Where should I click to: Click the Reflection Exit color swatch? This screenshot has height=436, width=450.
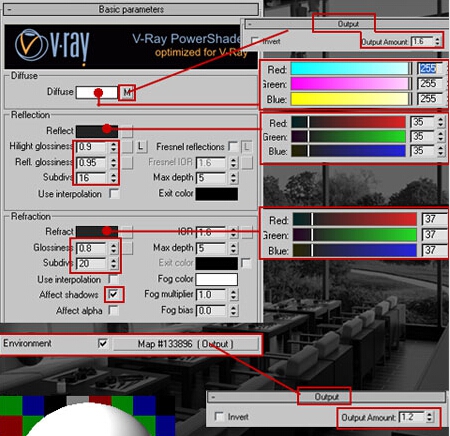point(217,194)
